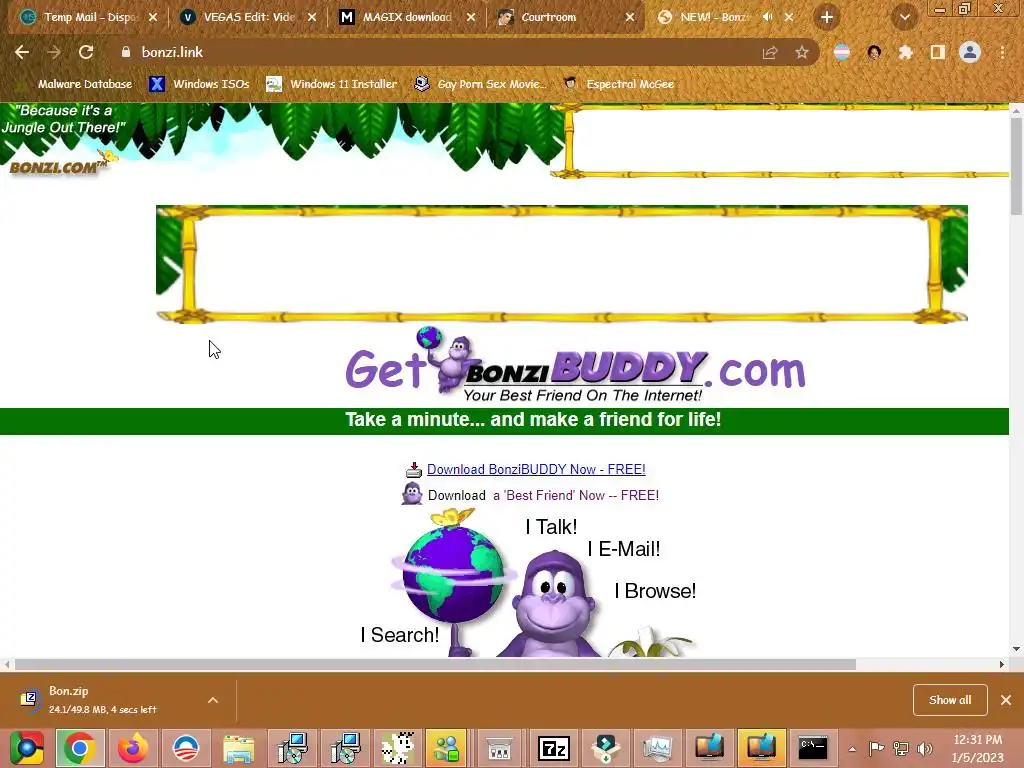Screen dimensions: 1024x768
Task: Open File Explorer folder in taskbar
Action: pyautogui.click(x=239, y=748)
